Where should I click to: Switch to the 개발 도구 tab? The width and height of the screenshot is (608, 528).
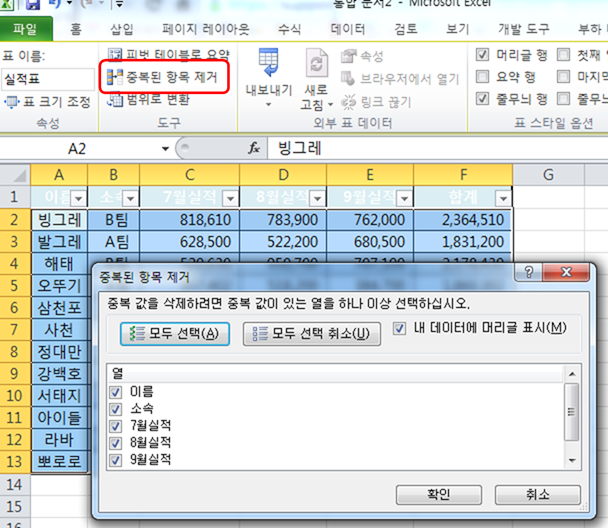pyautogui.click(x=524, y=29)
